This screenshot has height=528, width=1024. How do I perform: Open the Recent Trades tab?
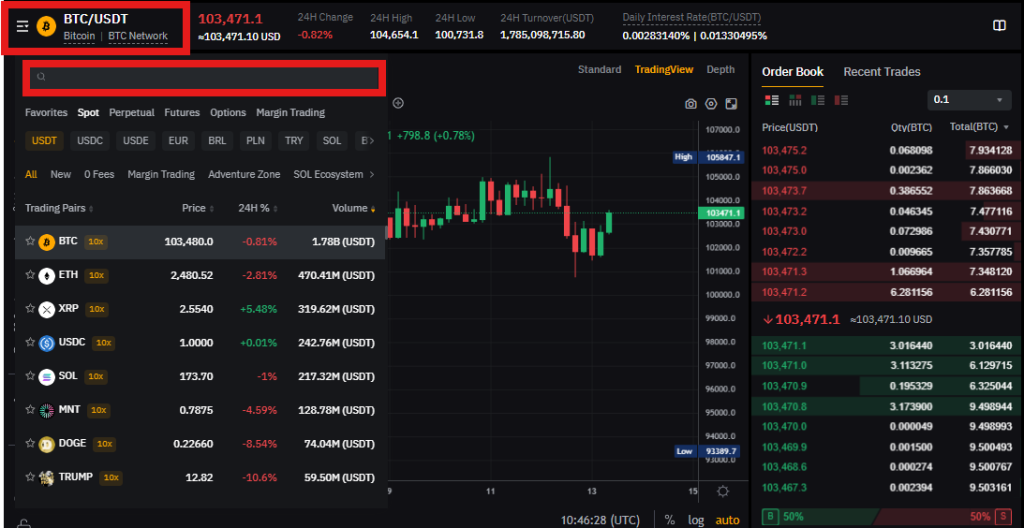882,72
